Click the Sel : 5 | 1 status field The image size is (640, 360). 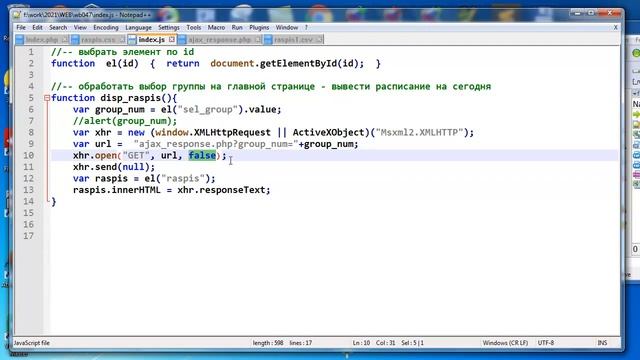[x=412, y=343]
